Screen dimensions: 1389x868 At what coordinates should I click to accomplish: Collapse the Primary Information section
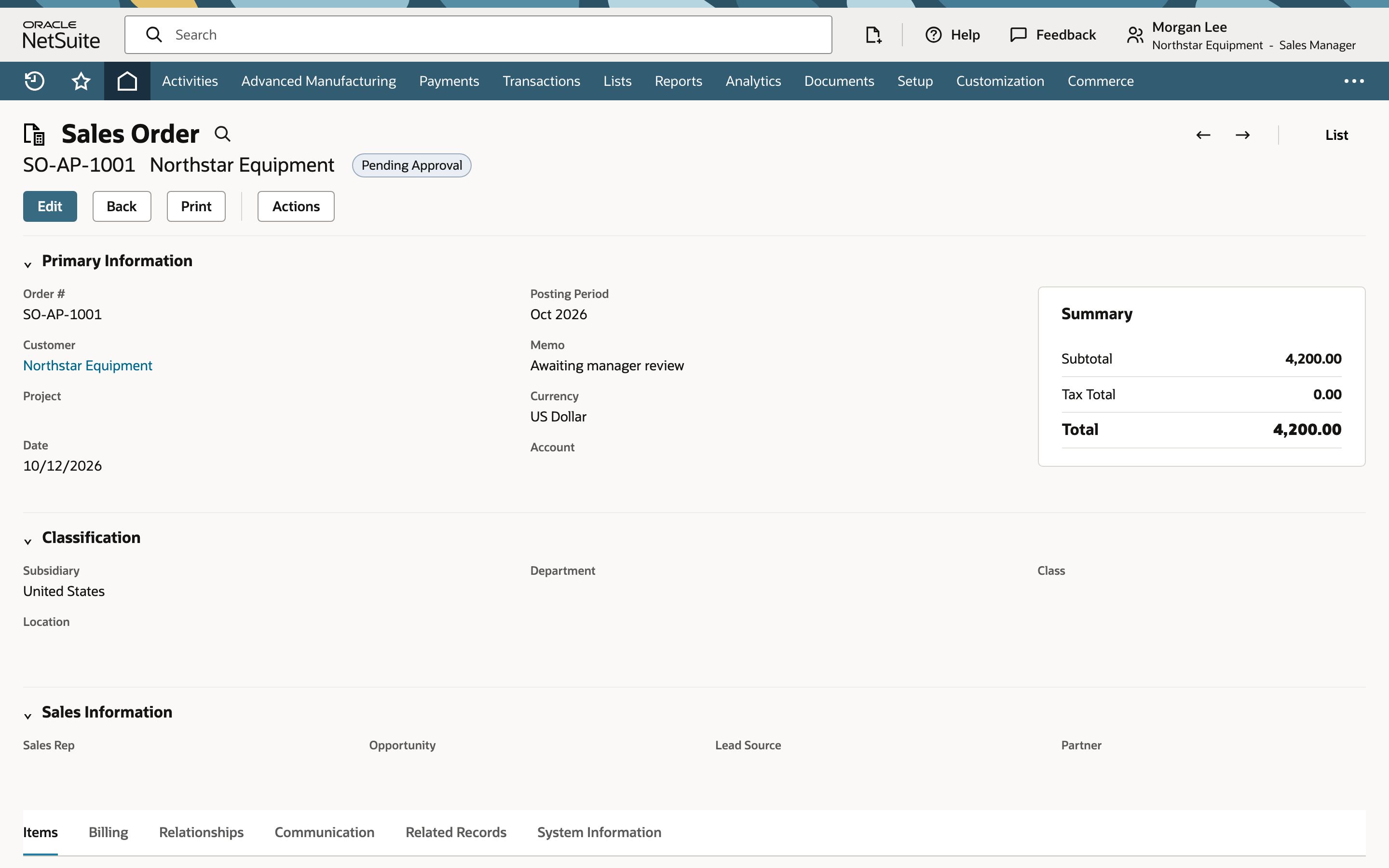(x=27, y=264)
